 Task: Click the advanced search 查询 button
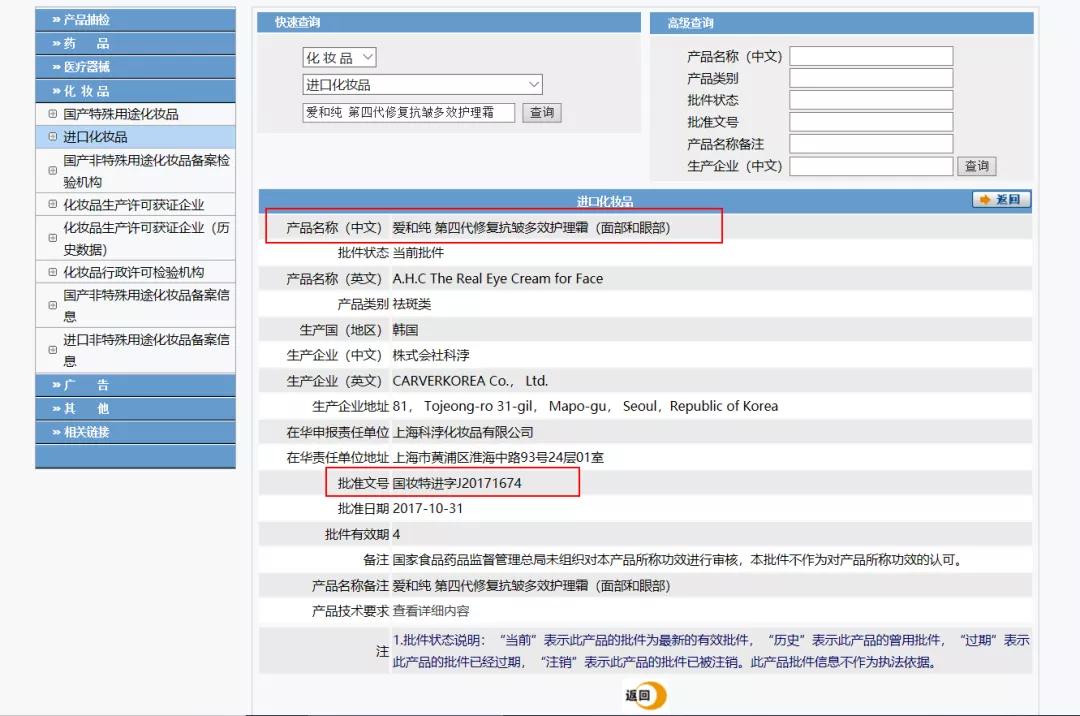click(976, 166)
